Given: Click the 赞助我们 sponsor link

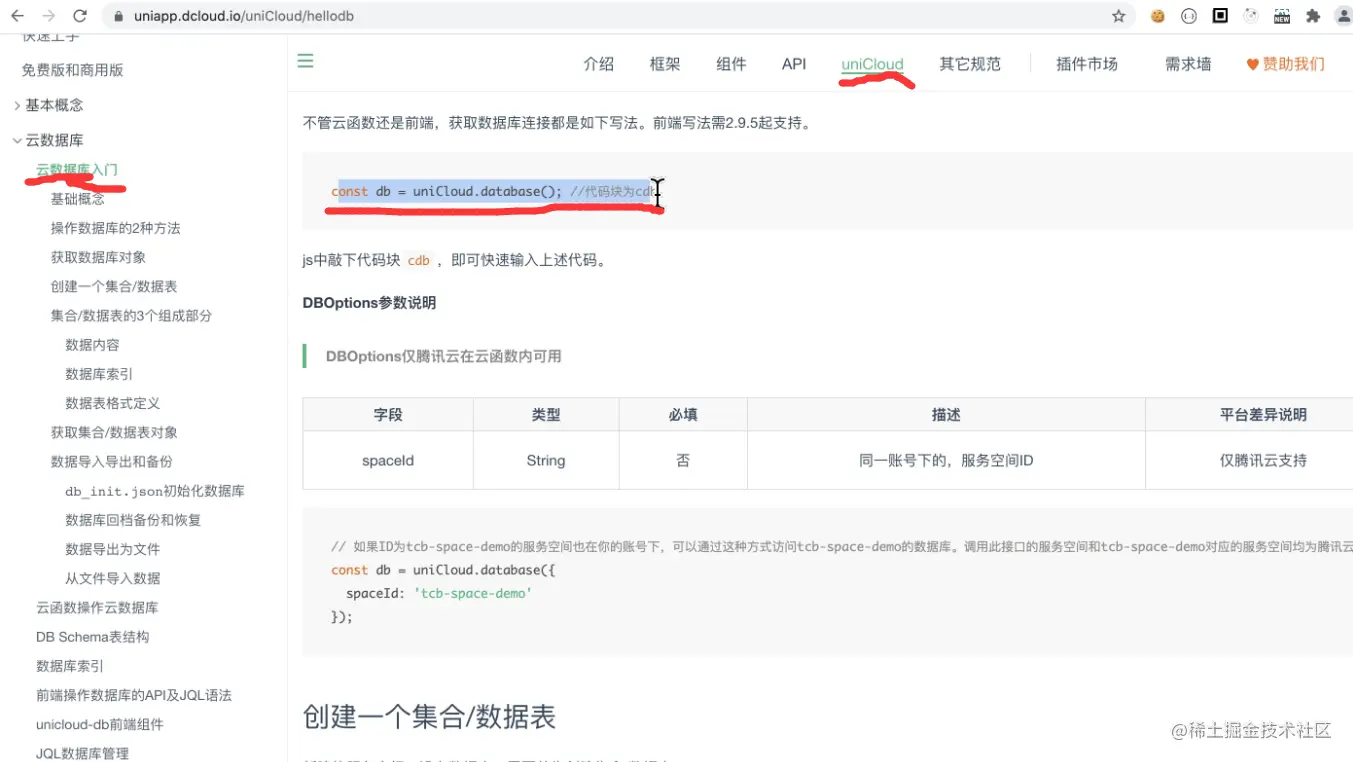Looking at the screenshot, I should click(x=1286, y=64).
